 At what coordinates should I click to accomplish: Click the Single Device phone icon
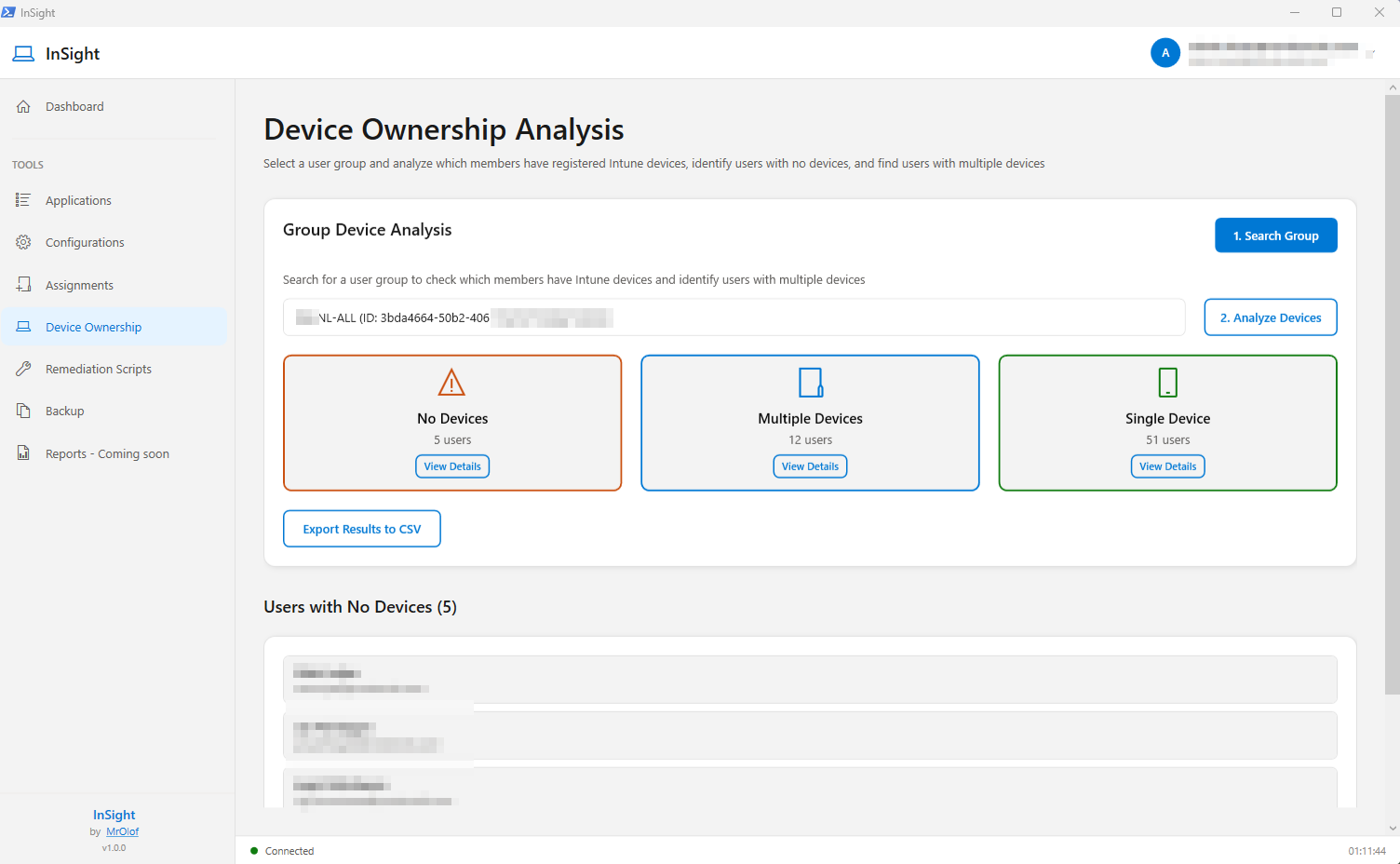[x=1168, y=382]
